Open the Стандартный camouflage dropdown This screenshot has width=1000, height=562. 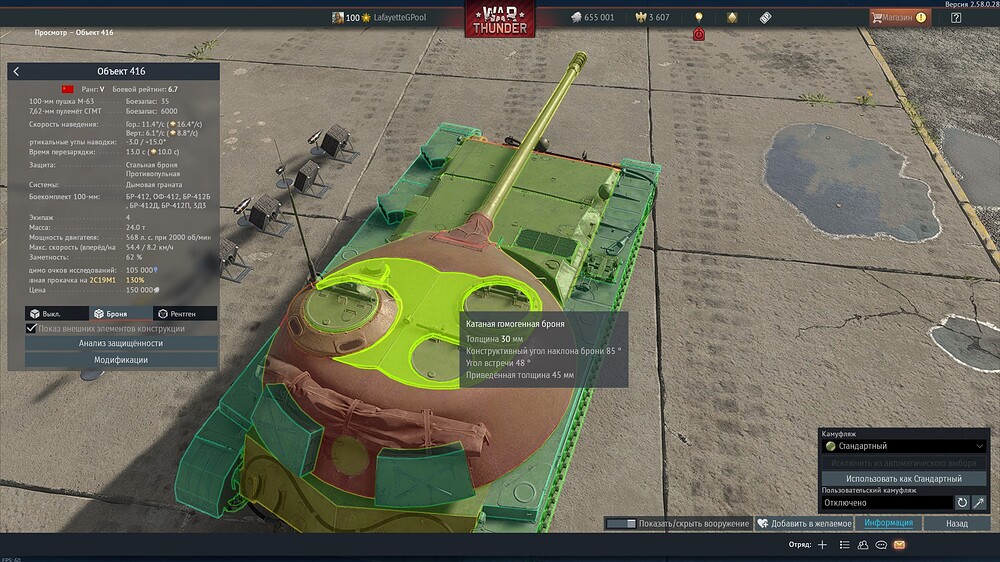coord(904,446)
